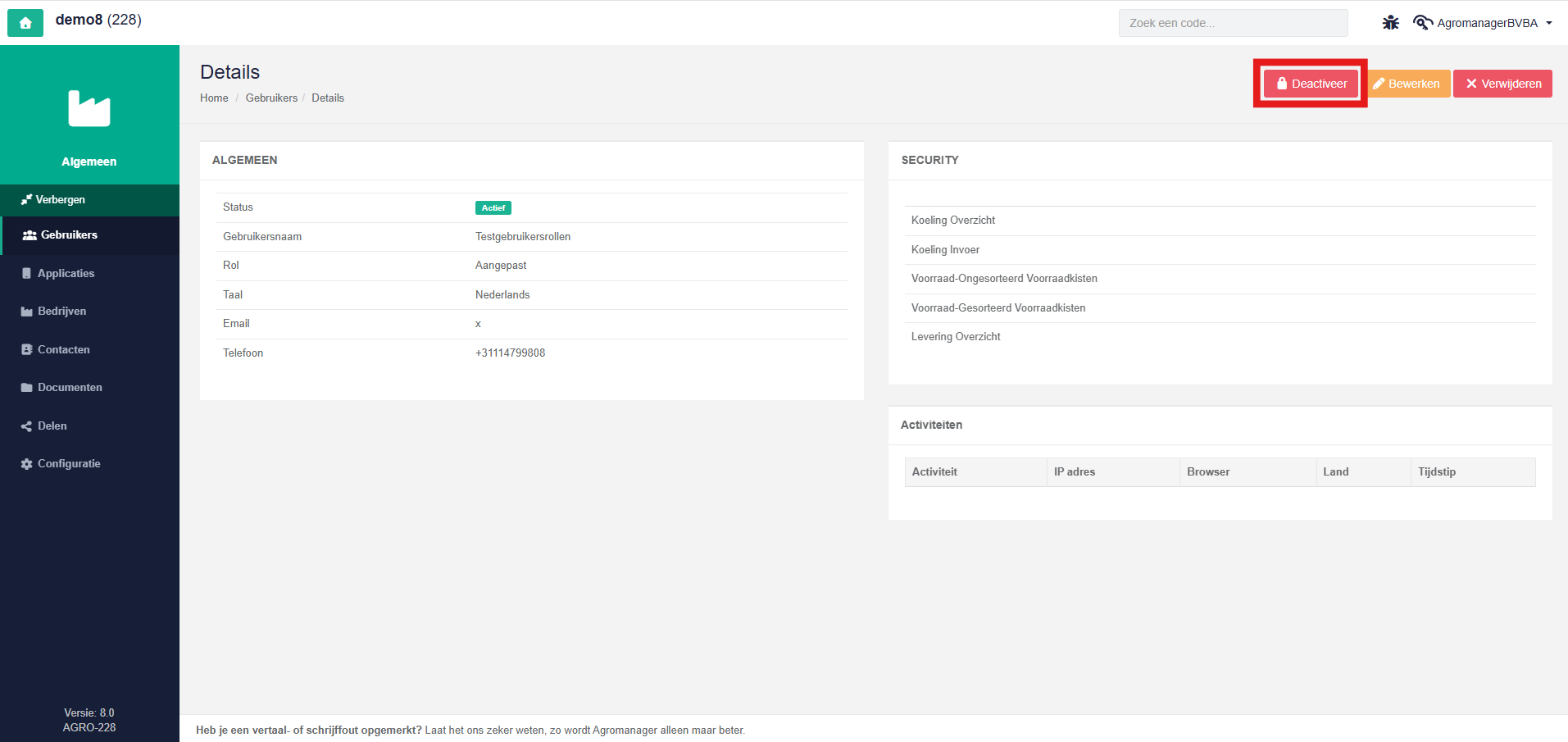Viewport: 1568px width, 742px height.
Task: Expand the AgromanagerBVBA account dropdown
Action: click(1494, 23)
